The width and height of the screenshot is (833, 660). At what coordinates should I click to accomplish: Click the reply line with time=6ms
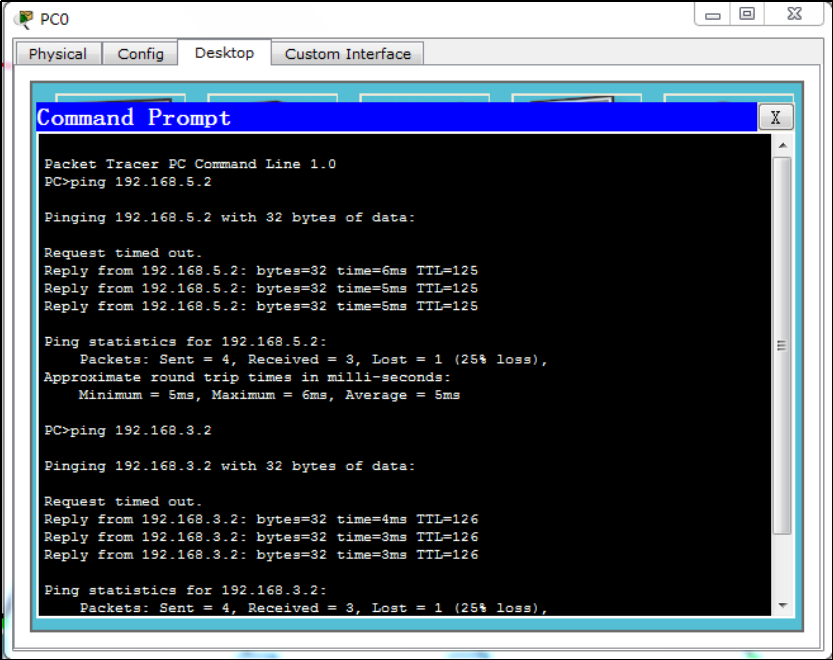261,270
